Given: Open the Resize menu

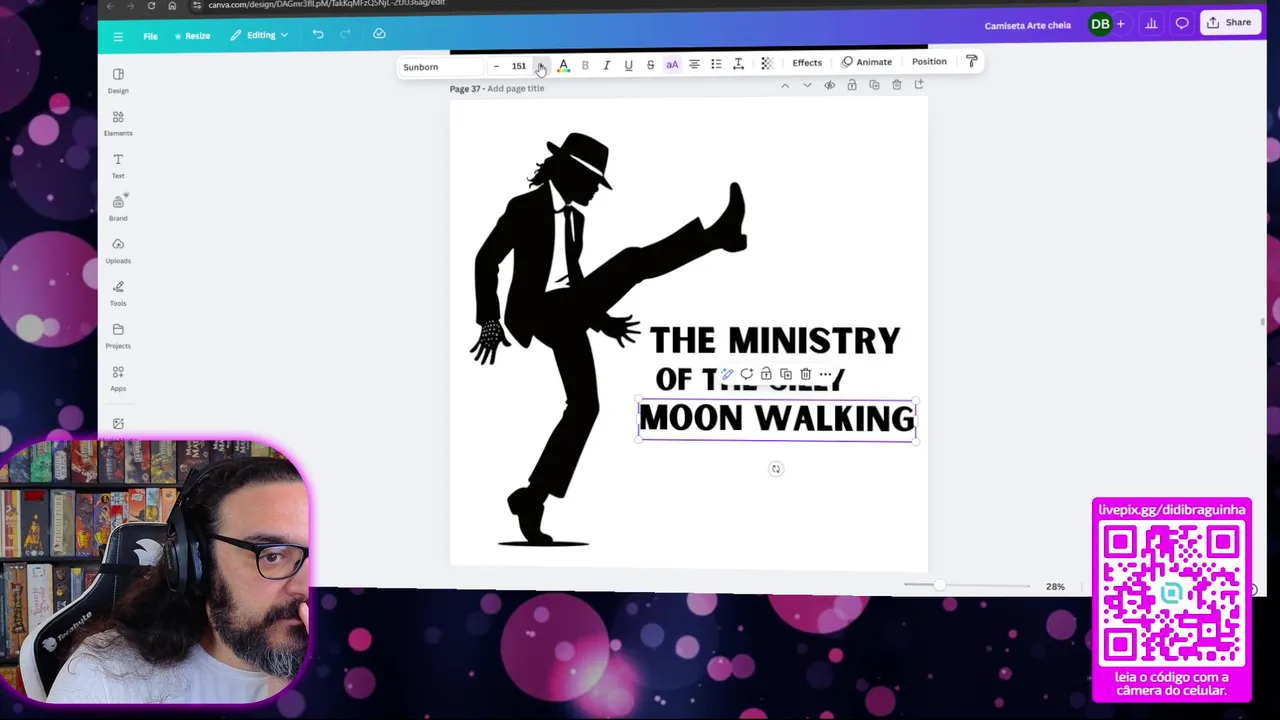Looking at the screenshot, I should click(192, 36).
